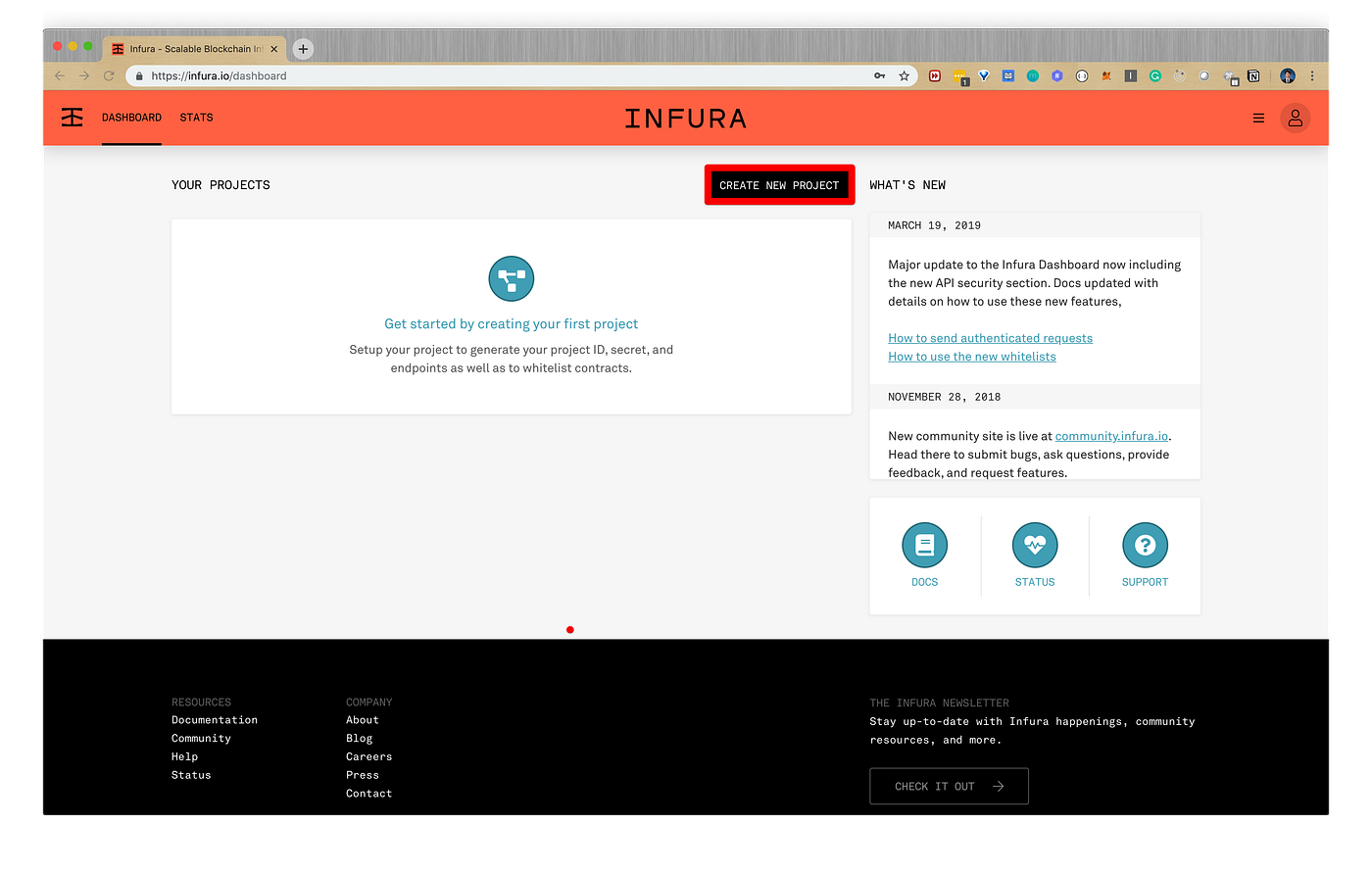This screenshot has height=872, width=1372.
Task: Open Careers footer link
Action: tap(368, 756)
